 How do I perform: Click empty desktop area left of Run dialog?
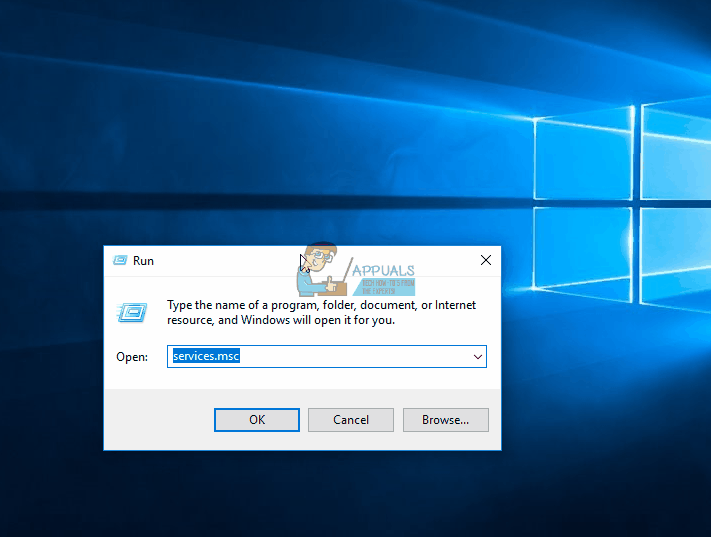click(50, 350)
